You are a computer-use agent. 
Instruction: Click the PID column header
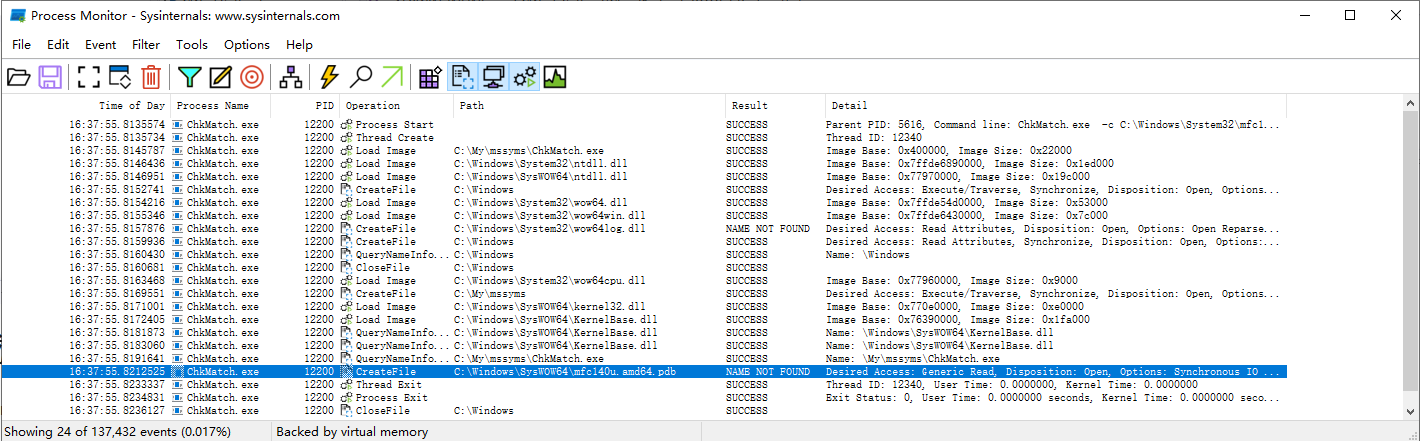pos(305,106)
